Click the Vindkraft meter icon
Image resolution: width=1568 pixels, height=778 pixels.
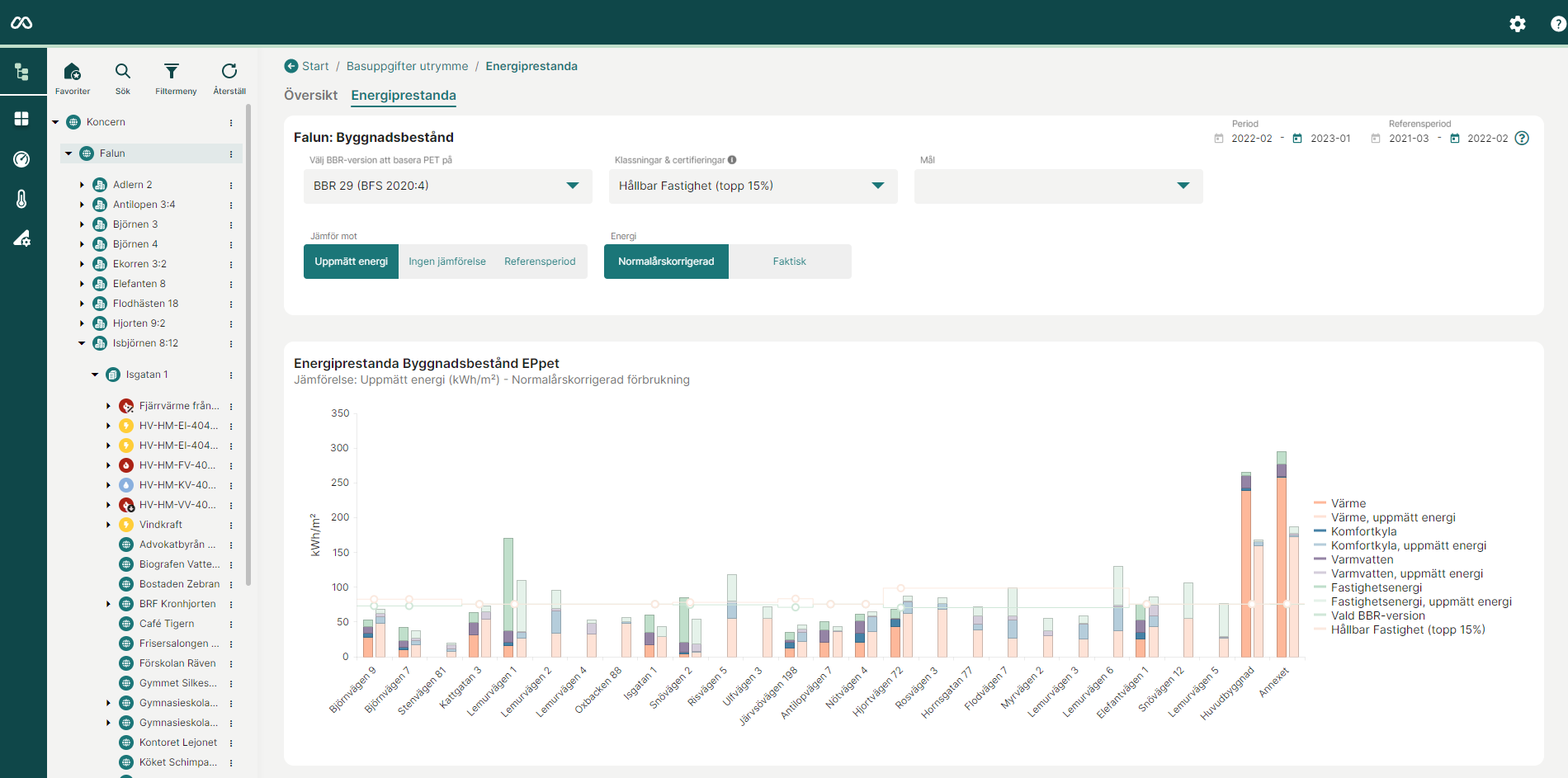(126, 525)
